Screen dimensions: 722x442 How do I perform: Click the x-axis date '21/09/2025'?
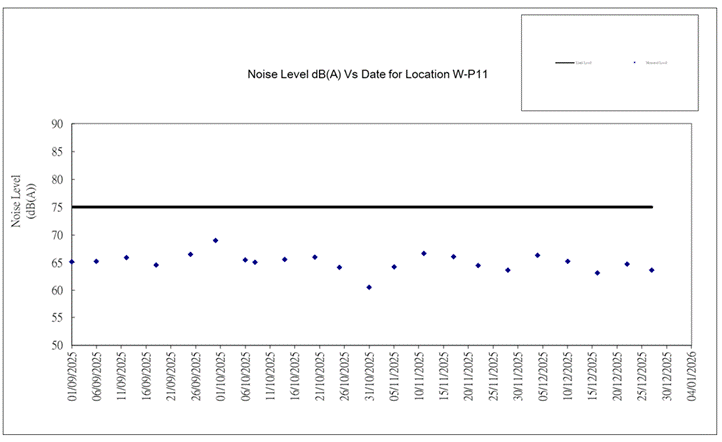click(171, 376)
